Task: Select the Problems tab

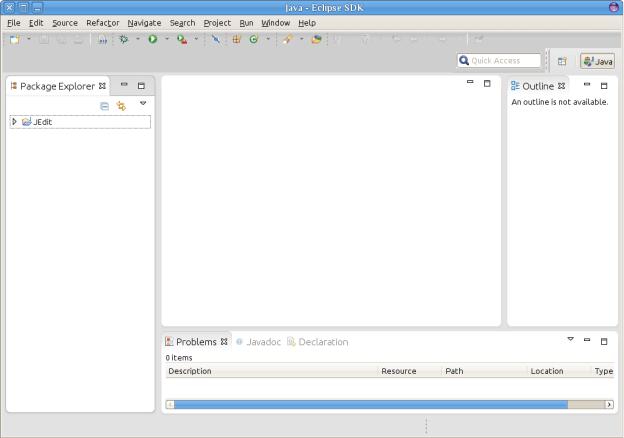Action: [x=196, y=342]
